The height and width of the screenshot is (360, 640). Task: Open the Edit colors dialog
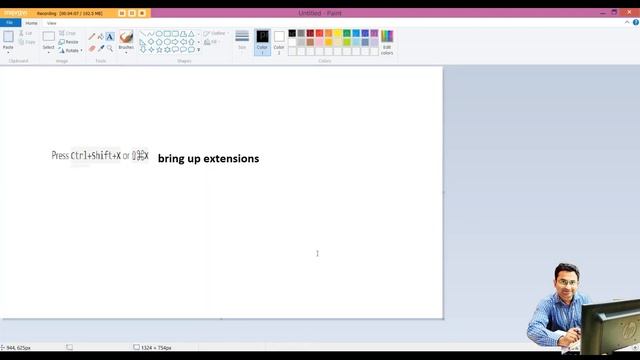coord(387,42)
